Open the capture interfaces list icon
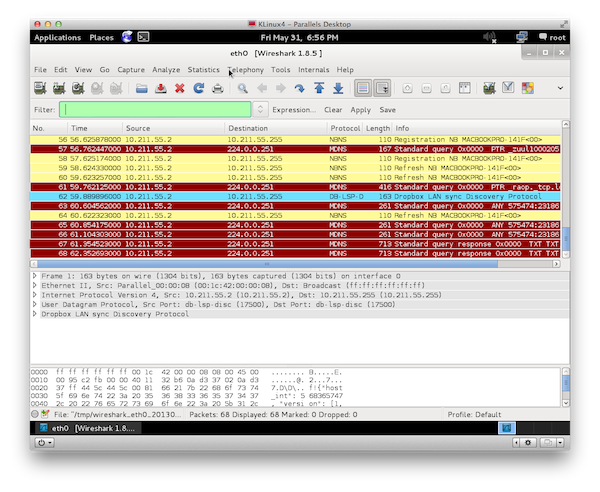Image resolution: width=600 pixels, height=492 pixels. coord(40,88)
